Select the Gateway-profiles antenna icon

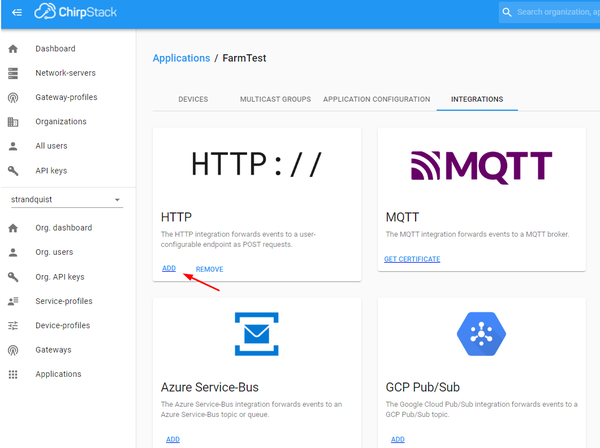(13, 98)
